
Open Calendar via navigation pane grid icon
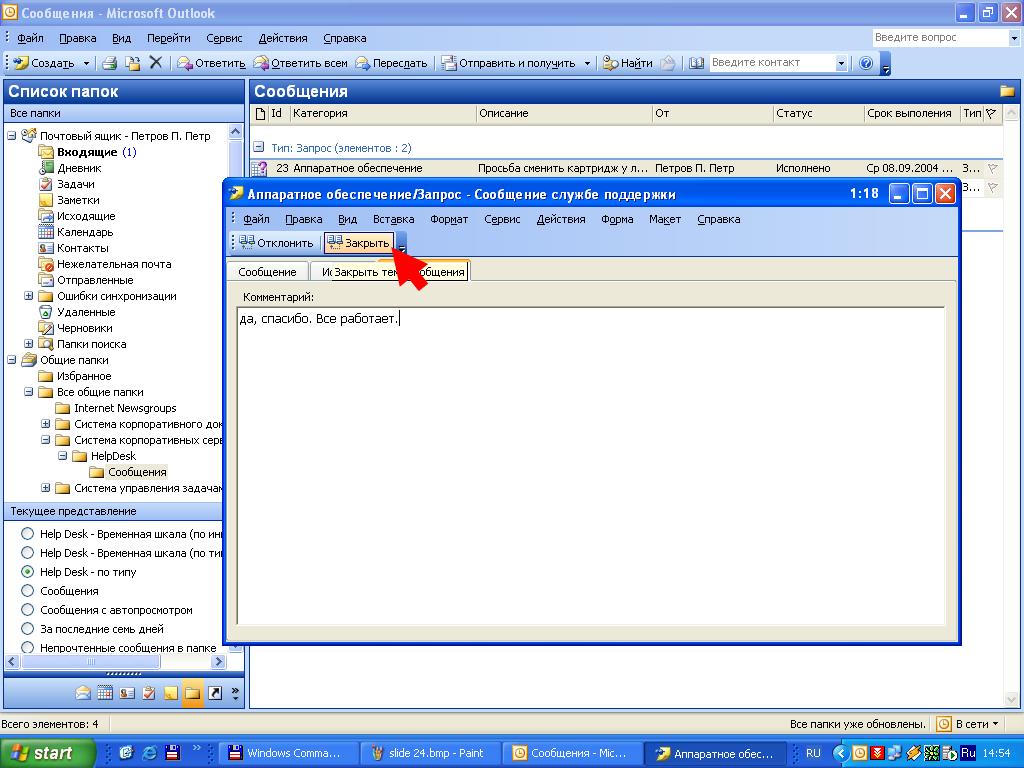tap(105, 693)
